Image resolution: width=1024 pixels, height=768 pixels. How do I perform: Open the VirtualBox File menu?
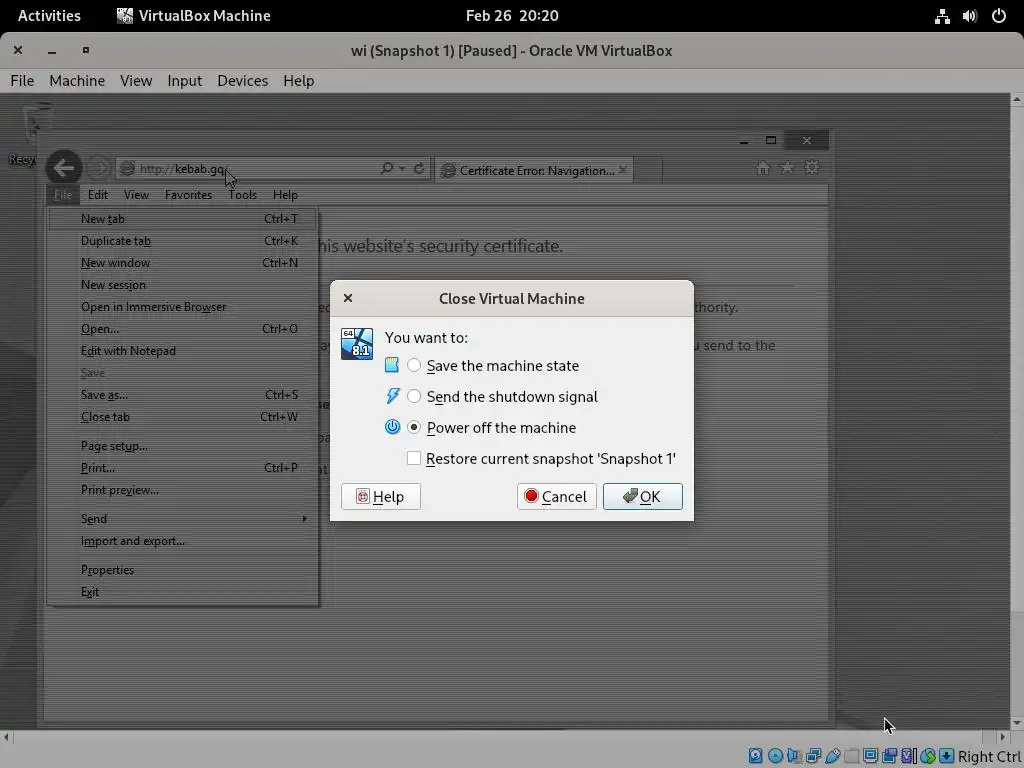(22, 80)
